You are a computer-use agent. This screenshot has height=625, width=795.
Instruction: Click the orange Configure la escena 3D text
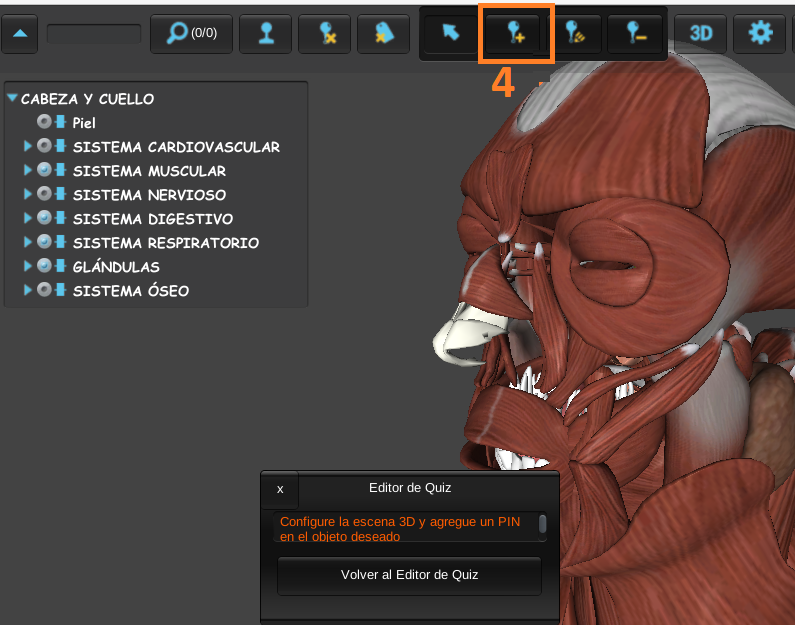400,529
